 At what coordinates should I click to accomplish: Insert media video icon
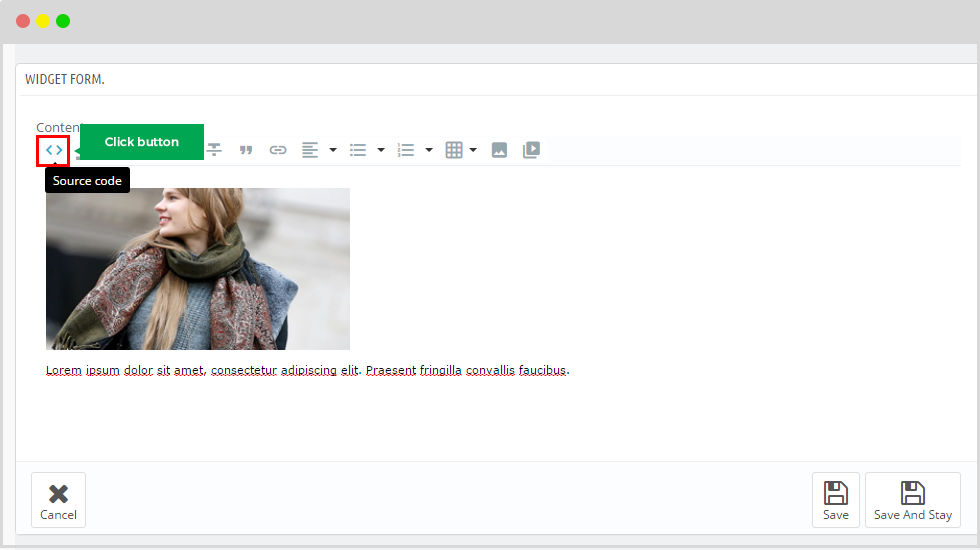pyautogui.click(x=531, y=150)
